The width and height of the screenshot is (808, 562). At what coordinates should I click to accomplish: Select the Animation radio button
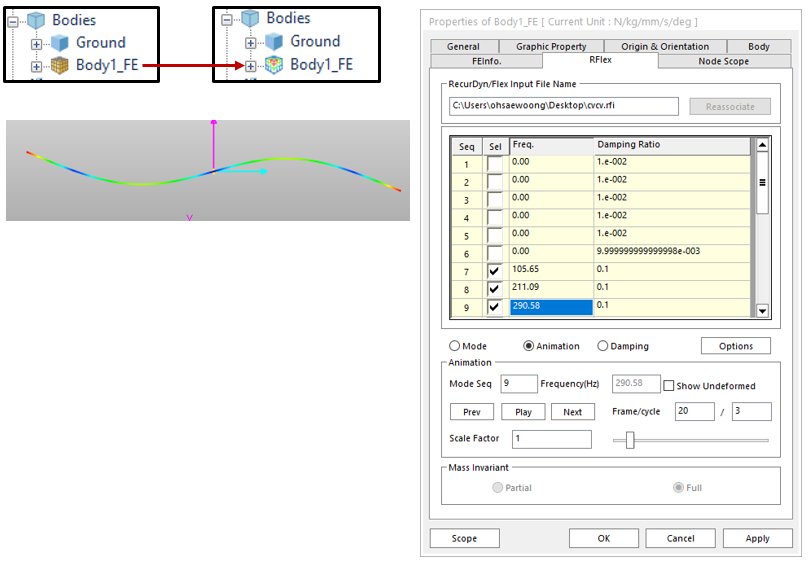(528, 346)
